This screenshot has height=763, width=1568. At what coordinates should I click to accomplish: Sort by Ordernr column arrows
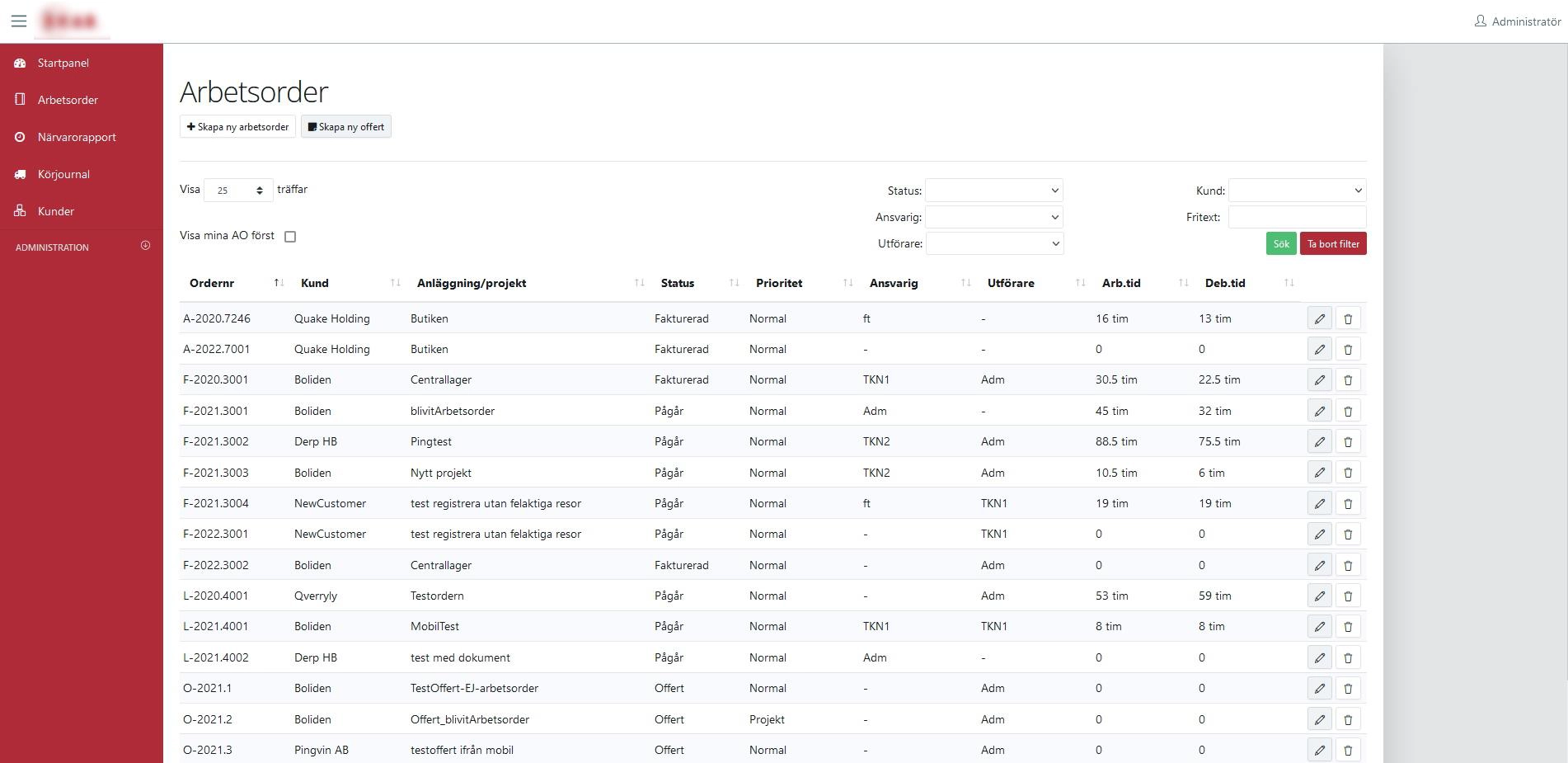[279, 283]
